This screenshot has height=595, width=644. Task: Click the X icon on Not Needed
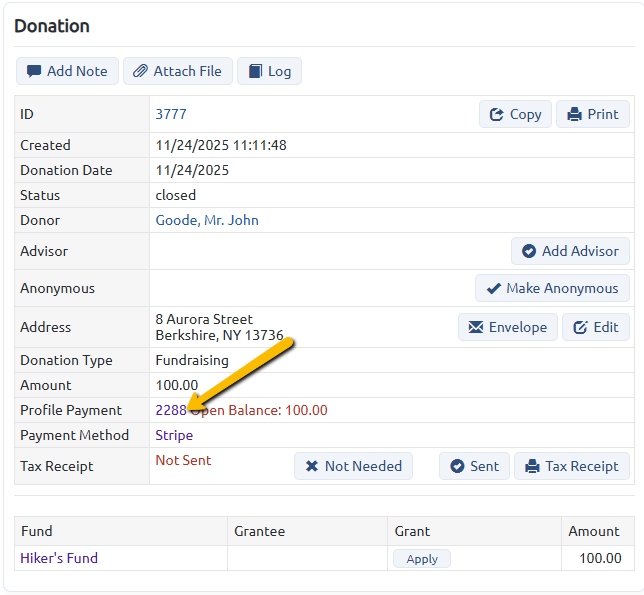(x=312, y=466)
